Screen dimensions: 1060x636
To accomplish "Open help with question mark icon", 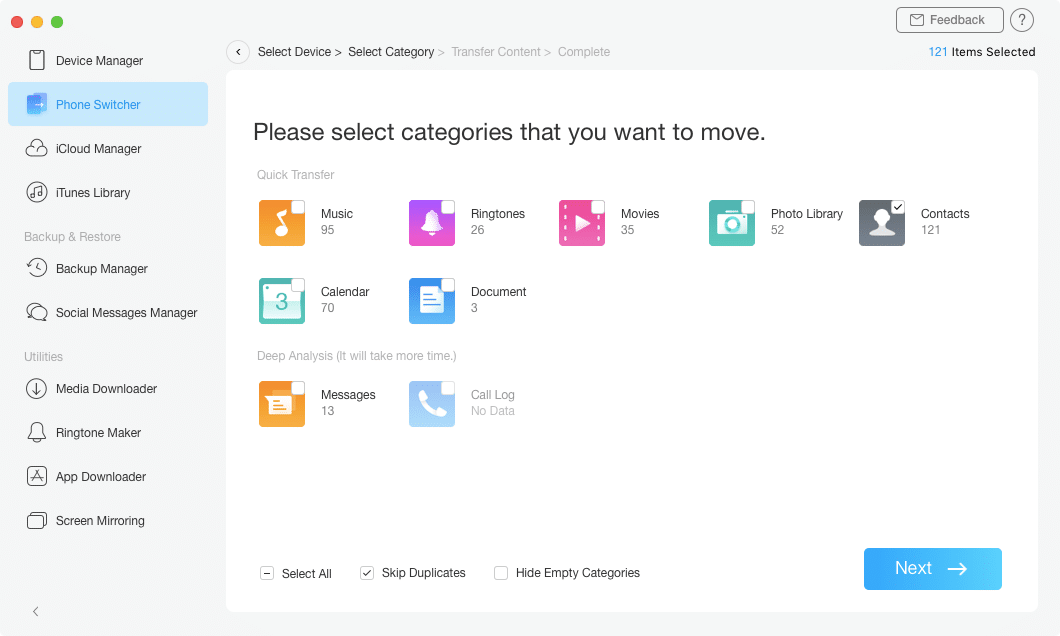I will [1021, 20].
